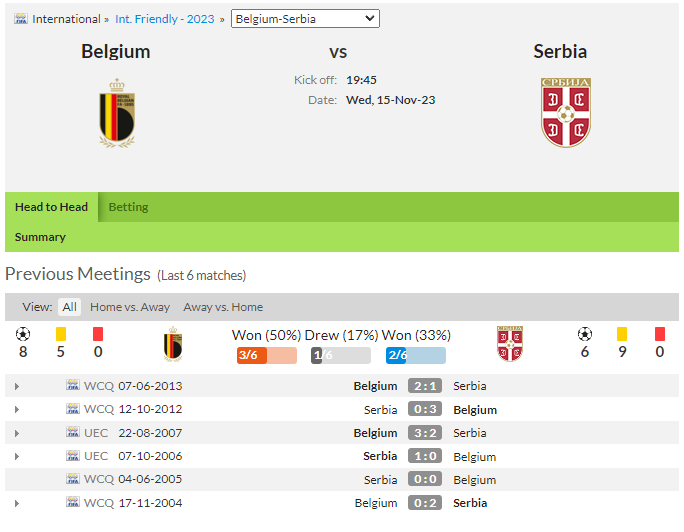Viewport: 684px width, 532px height.
Task: Click the Belgium red card icon
Action: [98, 334]
